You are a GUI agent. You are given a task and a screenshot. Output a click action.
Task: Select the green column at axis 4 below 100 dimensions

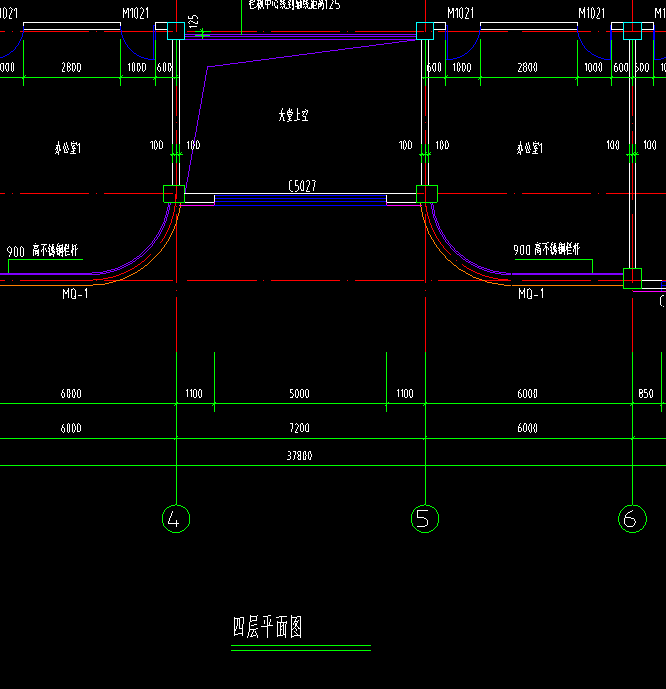[174, 194]
